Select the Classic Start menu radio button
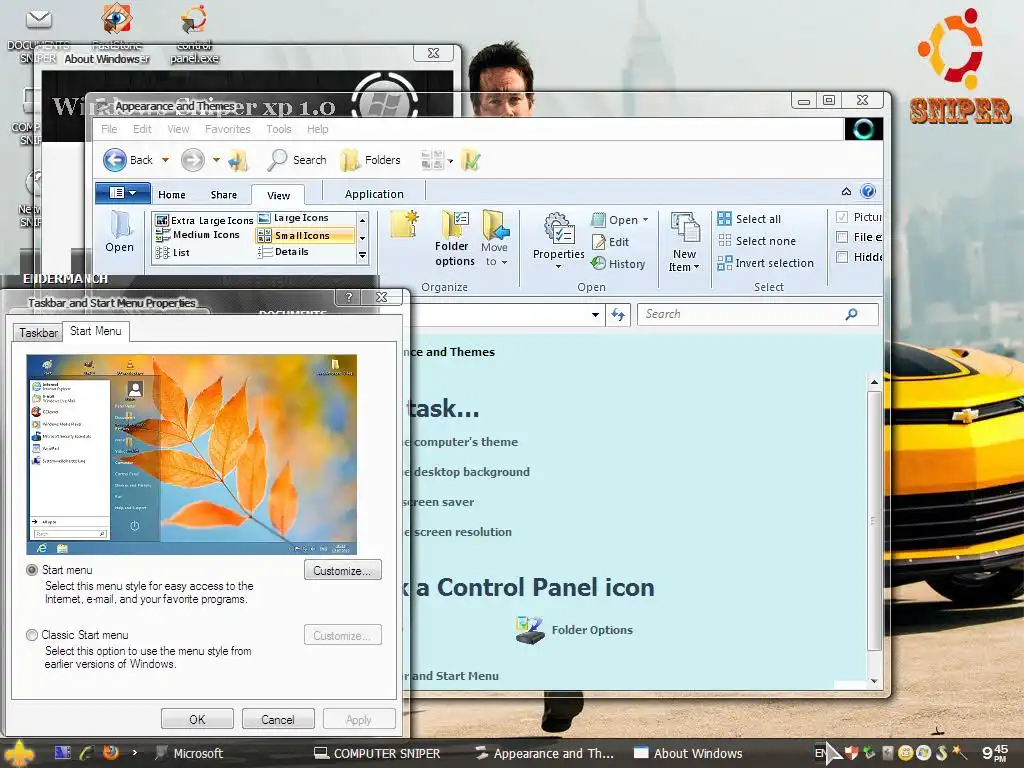This screenshot has width=1024, height=768. pyautogui.click(x=31, y=635)
